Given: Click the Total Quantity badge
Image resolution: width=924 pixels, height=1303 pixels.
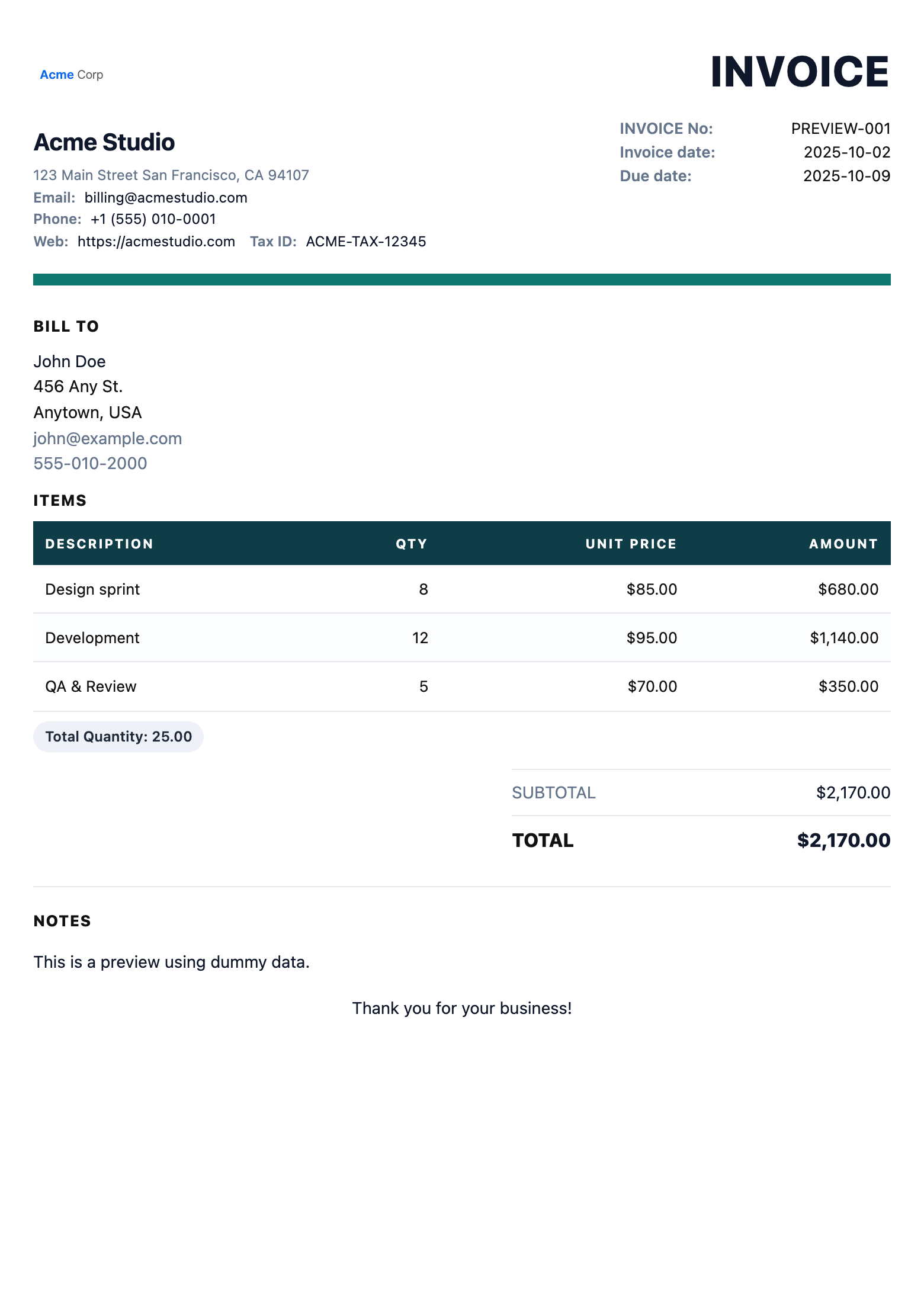Looking at the screenshot, I should click(118, 737).
